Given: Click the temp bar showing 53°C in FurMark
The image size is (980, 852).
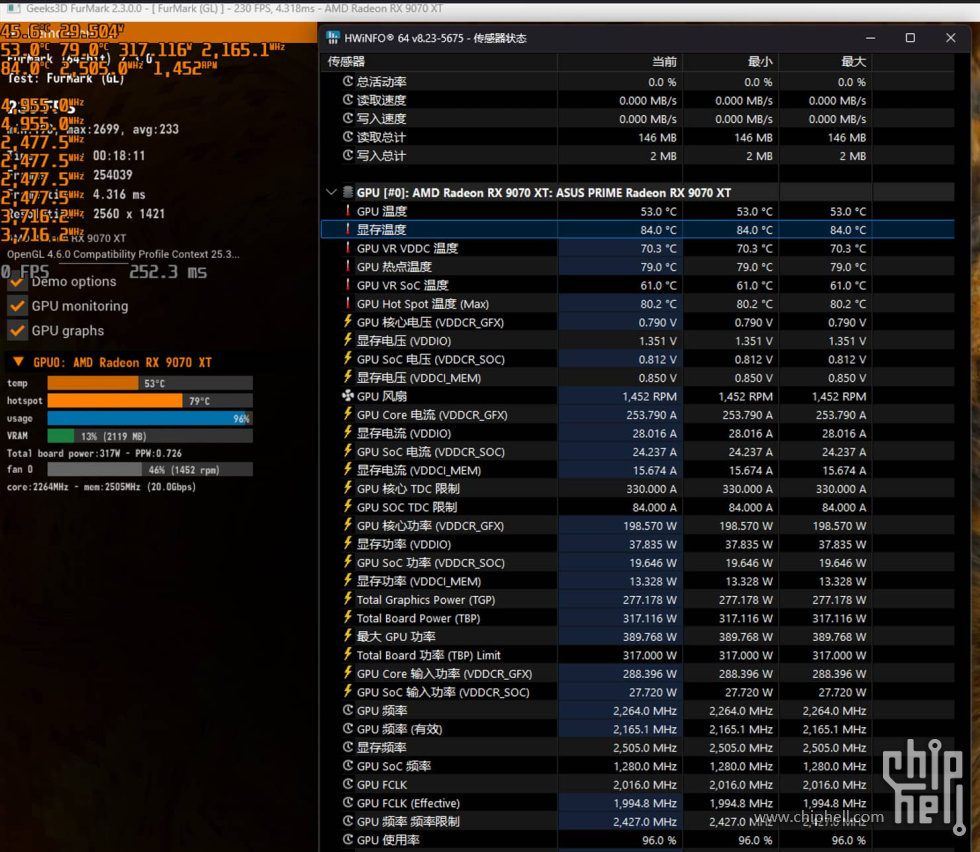Looking at the screenshot, I should [150, 383].
